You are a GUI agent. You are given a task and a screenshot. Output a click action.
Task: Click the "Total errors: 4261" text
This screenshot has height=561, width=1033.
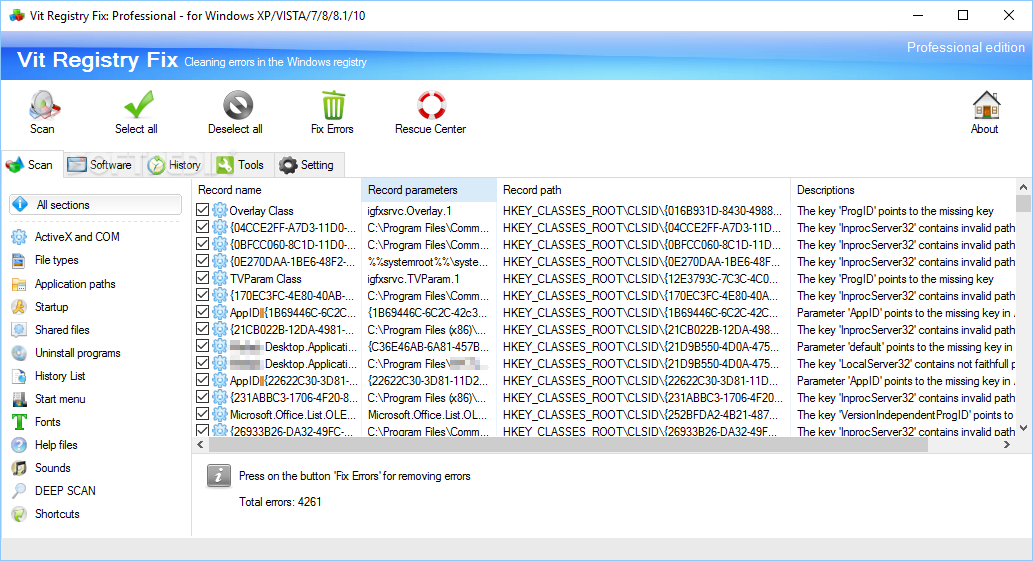click(x=280, y=502)
